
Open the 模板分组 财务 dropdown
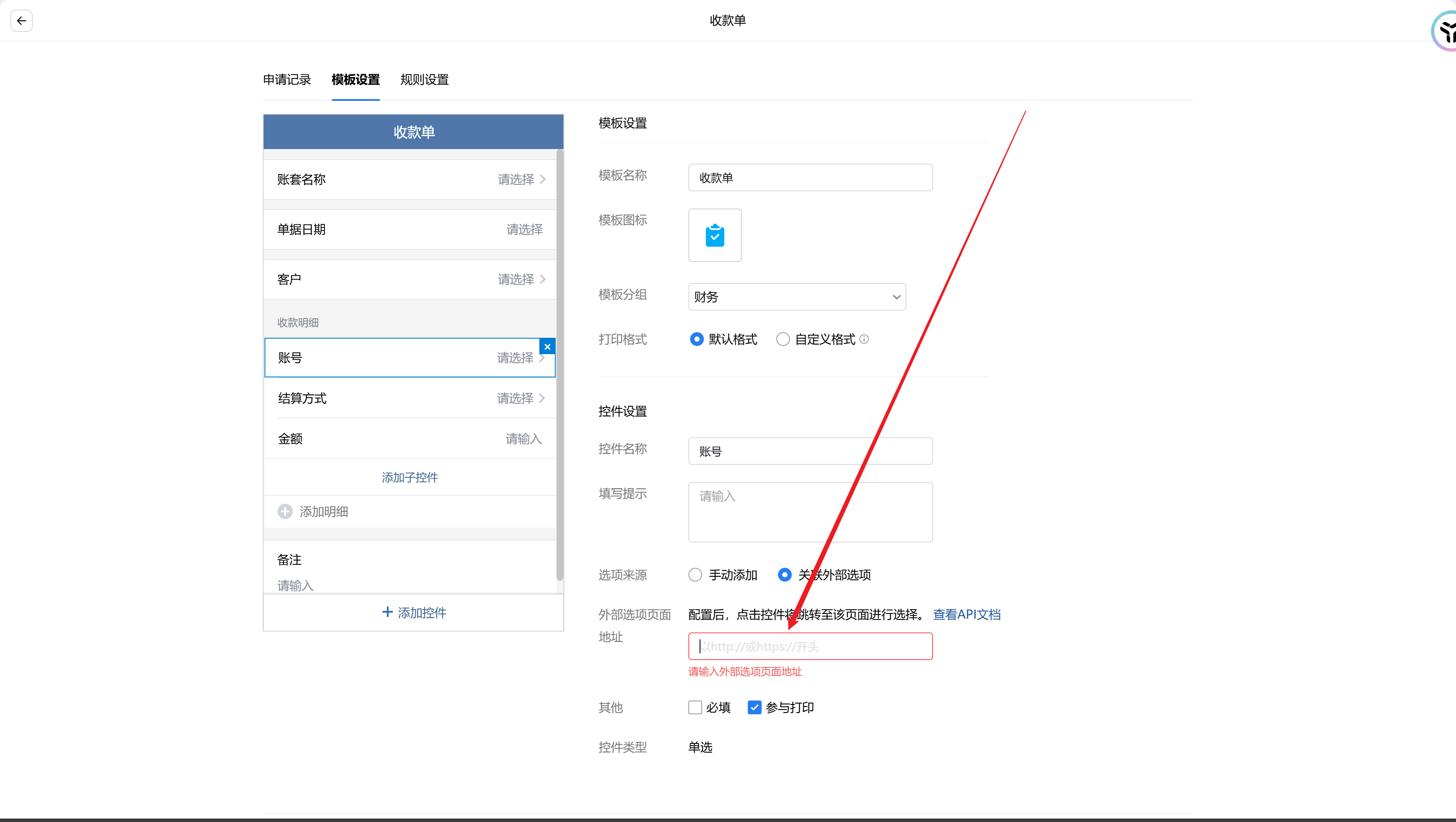tap(796, 297)
